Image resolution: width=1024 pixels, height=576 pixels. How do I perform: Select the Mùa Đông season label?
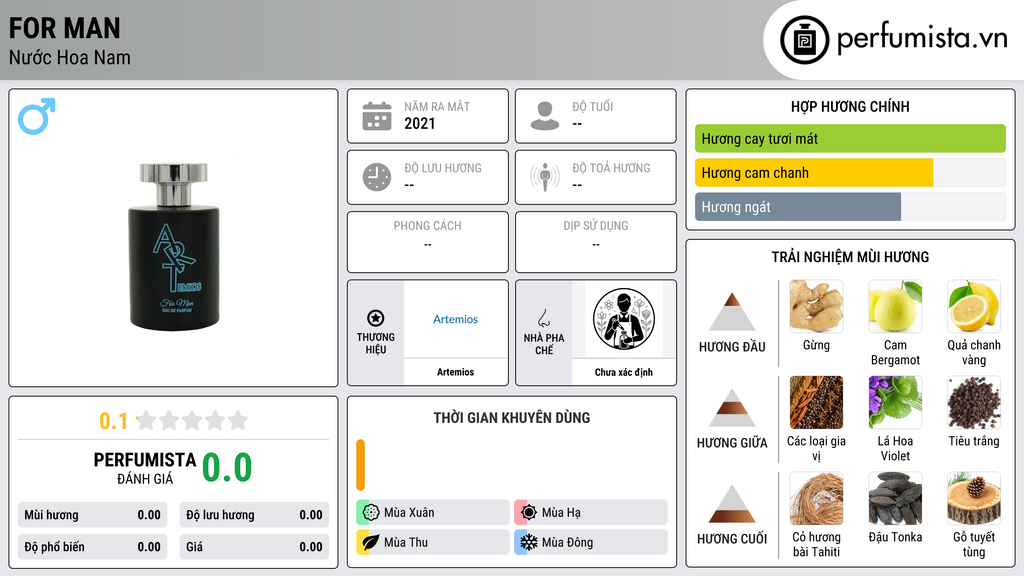pyautogui.click(x=567, y=542)
